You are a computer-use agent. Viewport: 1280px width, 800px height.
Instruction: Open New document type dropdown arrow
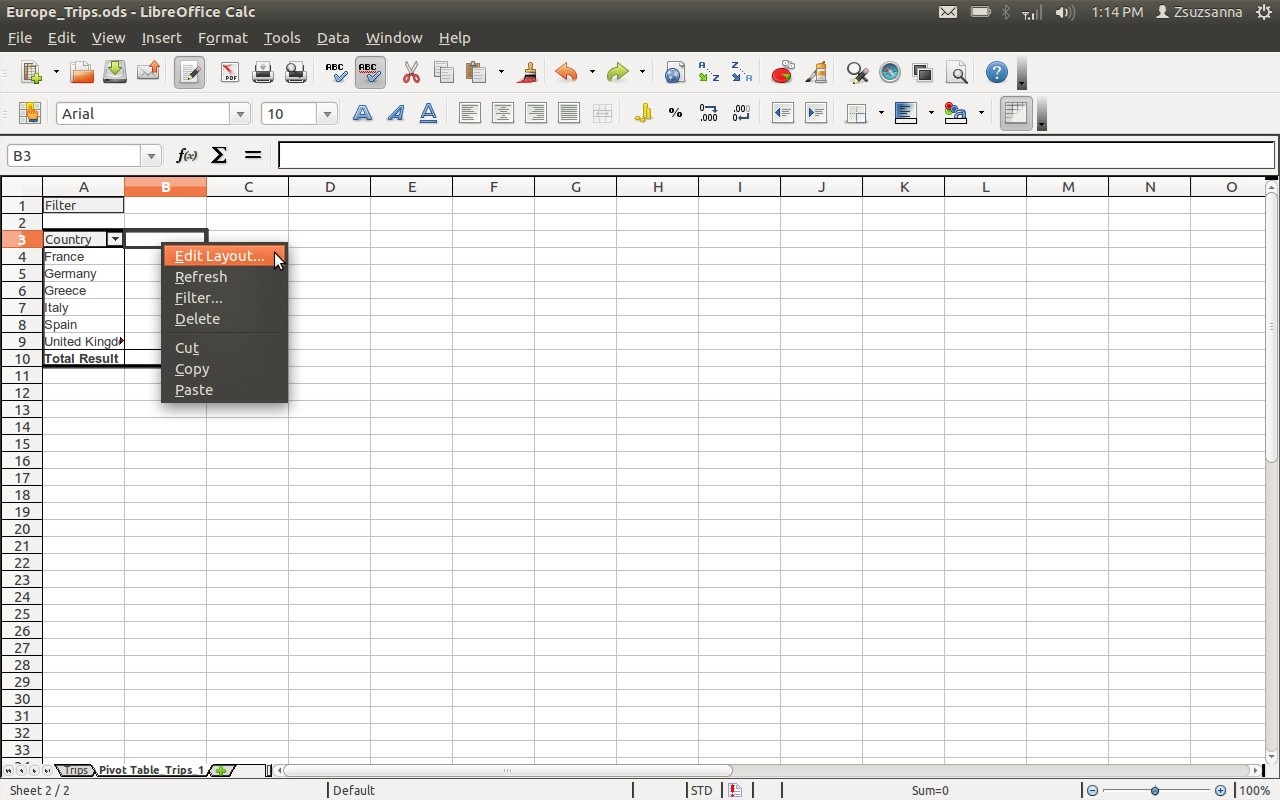[x=56, y=73]
